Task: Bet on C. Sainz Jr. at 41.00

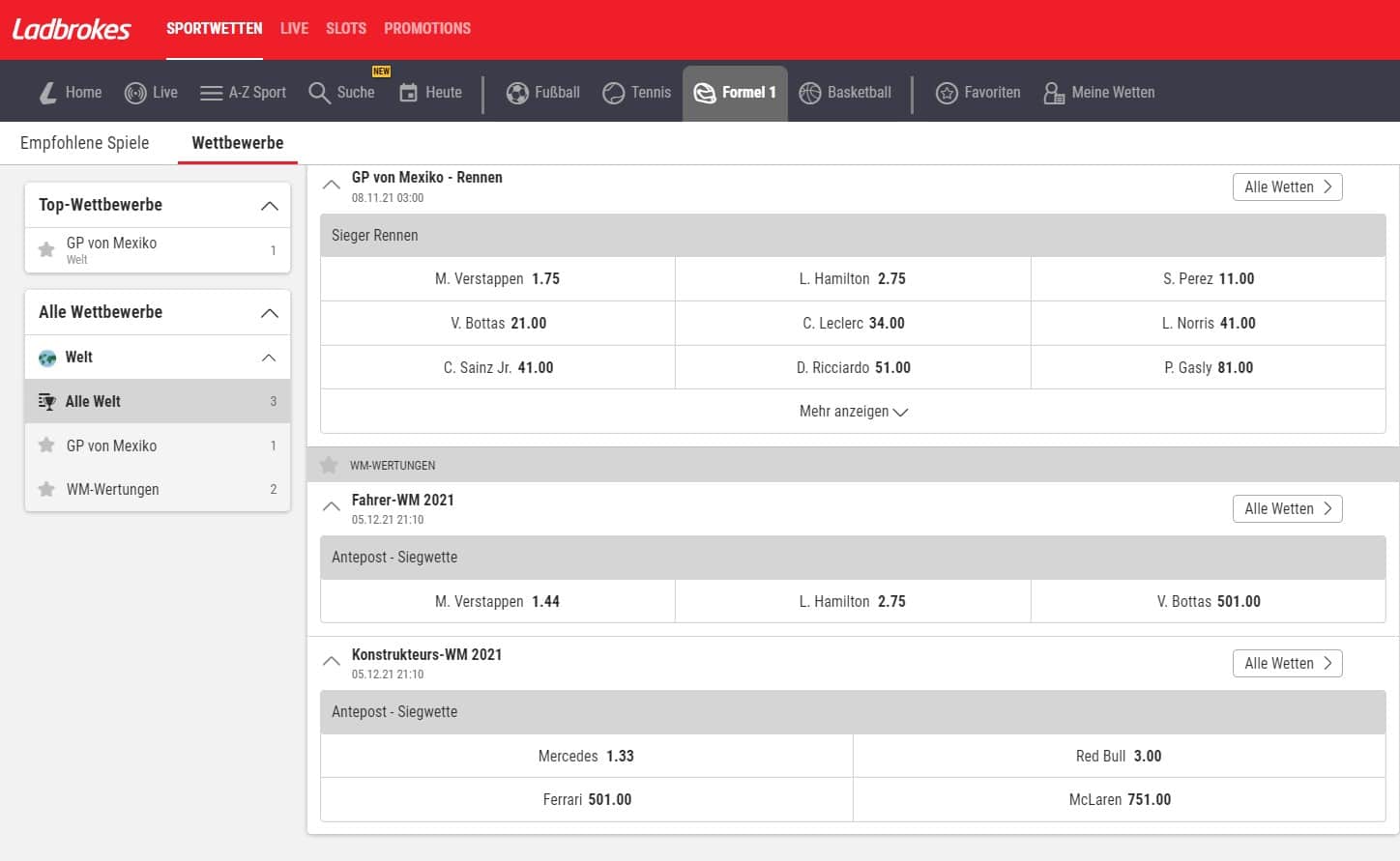Action: click(497, 368)
